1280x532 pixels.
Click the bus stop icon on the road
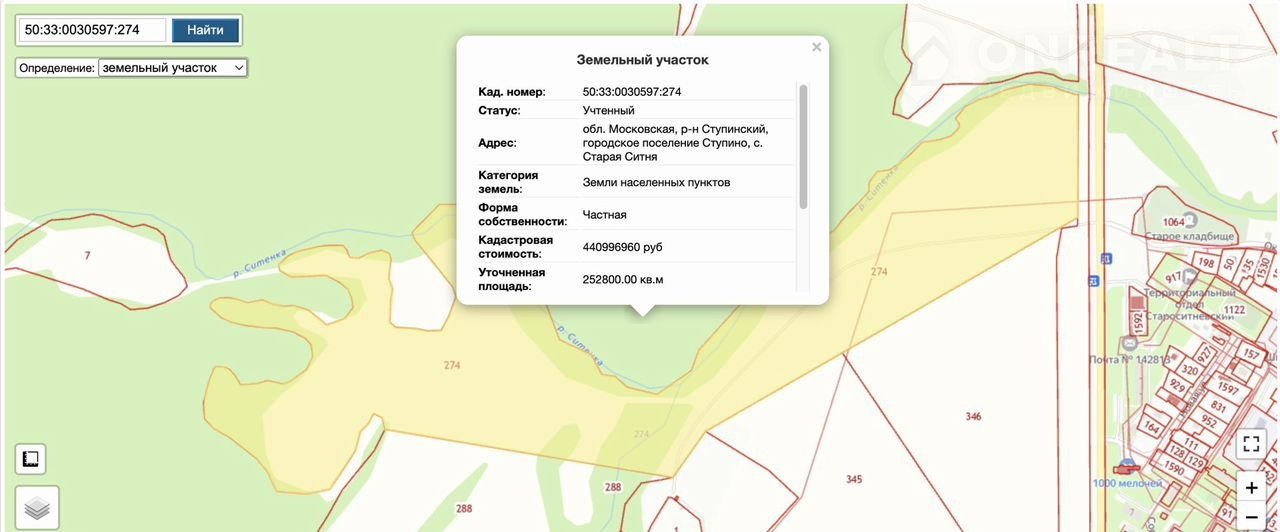coord(1103,258)
